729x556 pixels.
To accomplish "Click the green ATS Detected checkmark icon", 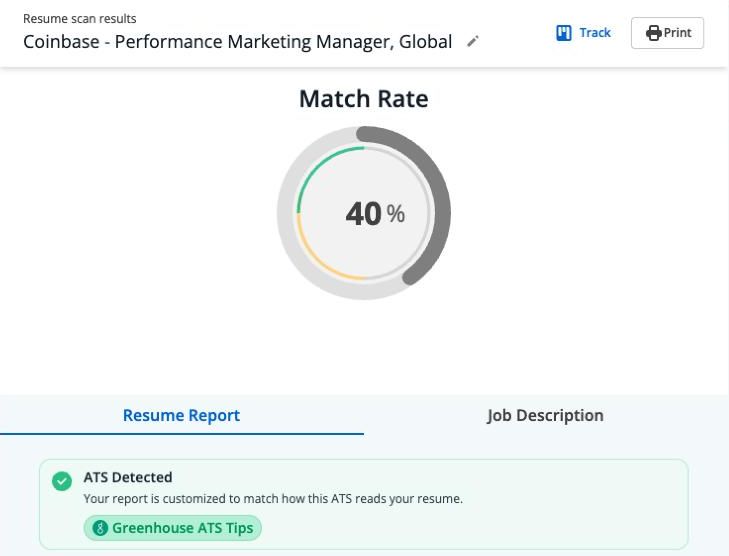I will coord(62,481).
